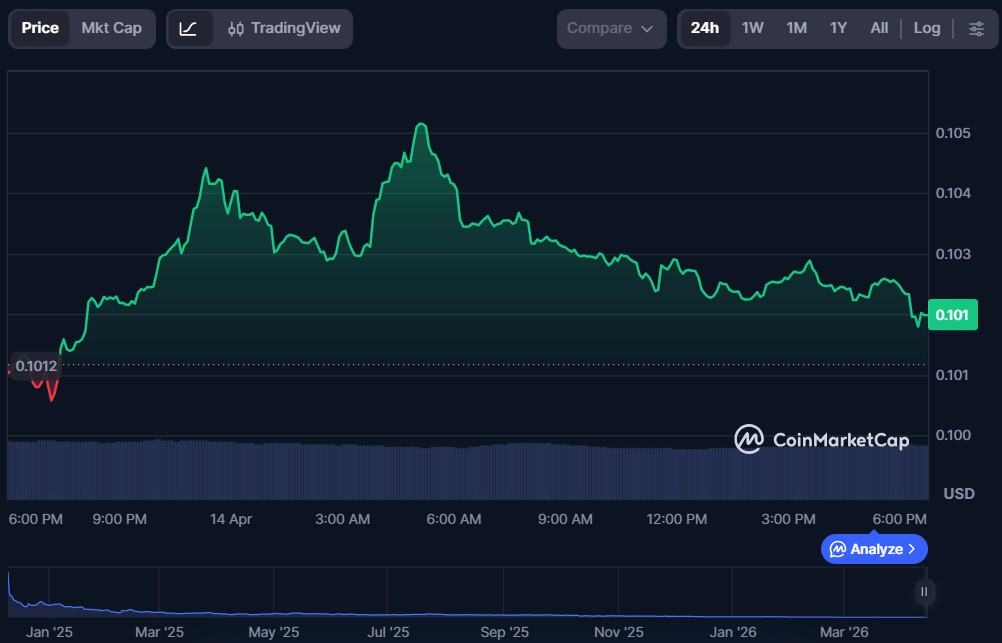1002x643 pixels.
Task: Select the line chart icon
Action: coord(188,28)
